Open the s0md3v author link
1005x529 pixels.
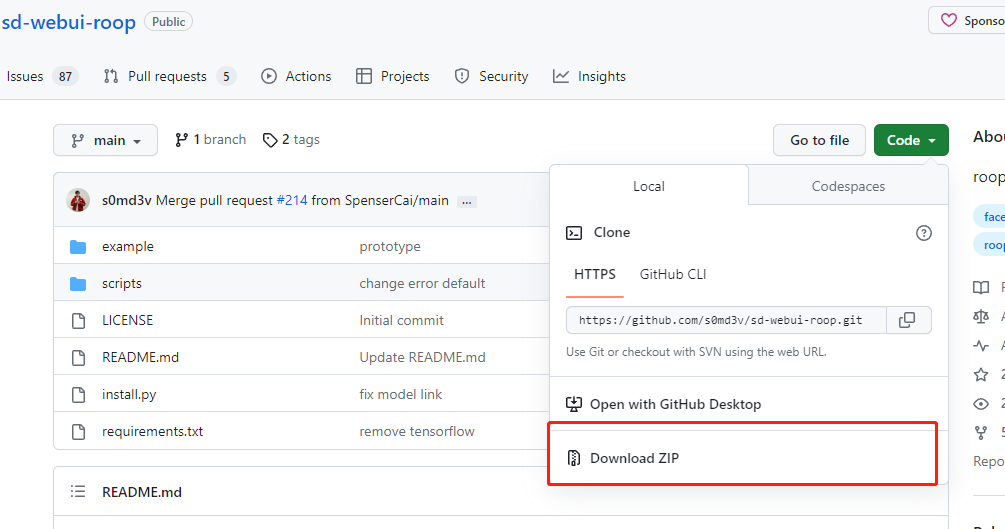126,200
